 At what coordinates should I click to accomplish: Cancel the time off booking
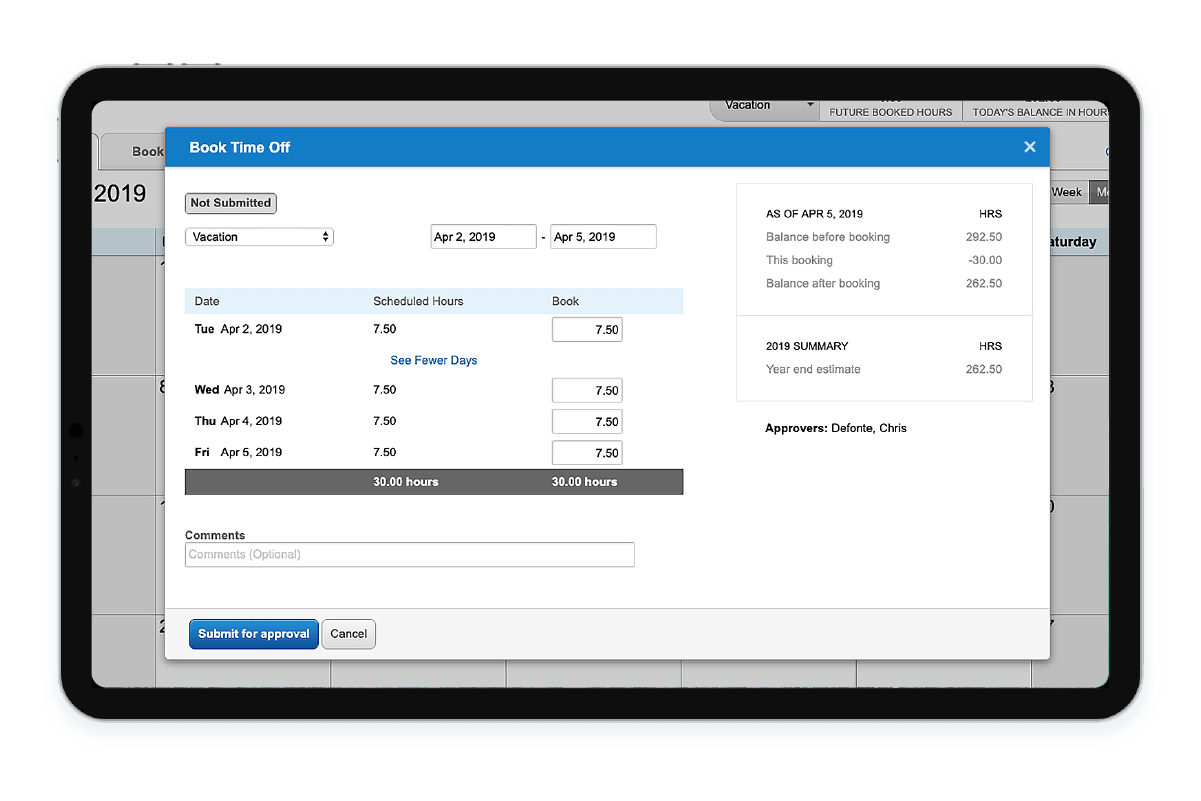point(349,634)
